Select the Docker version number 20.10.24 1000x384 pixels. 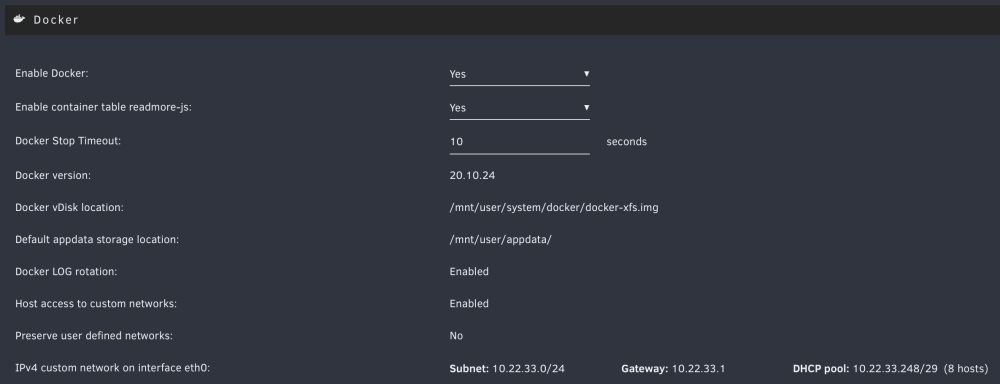(x=472, y=175)
